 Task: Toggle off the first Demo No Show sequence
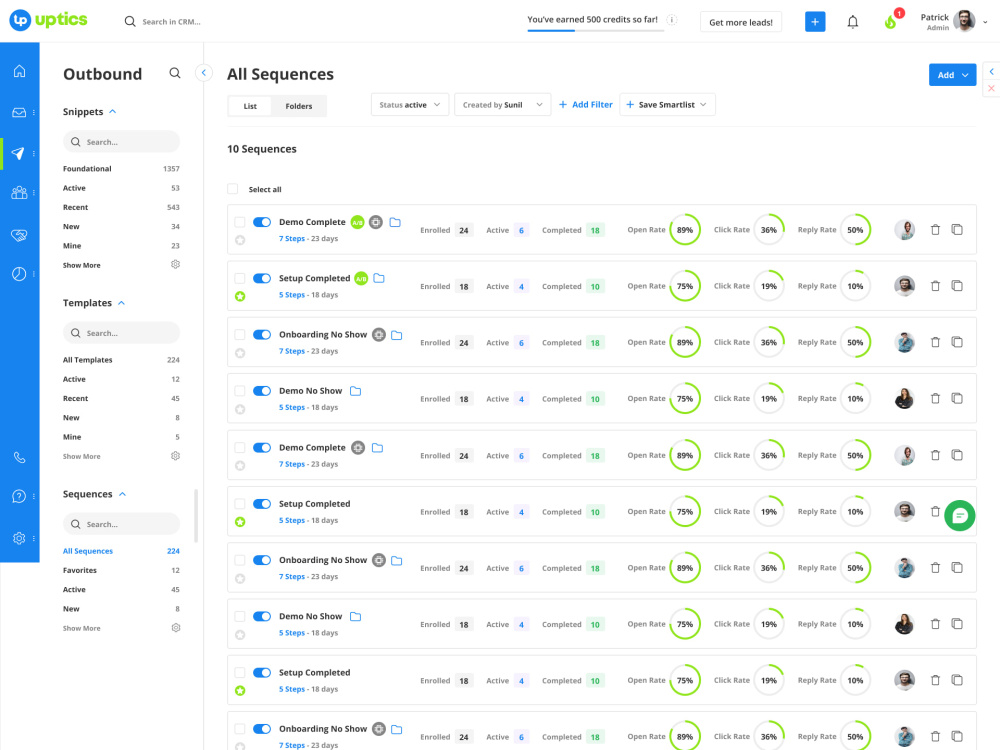coord(262,391)
